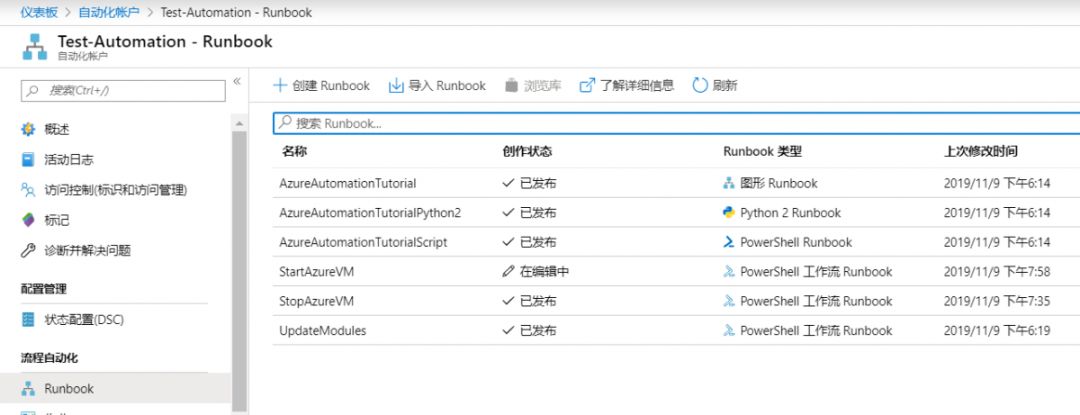Click the 概述 gear icon in sidebar

(28, 129)
